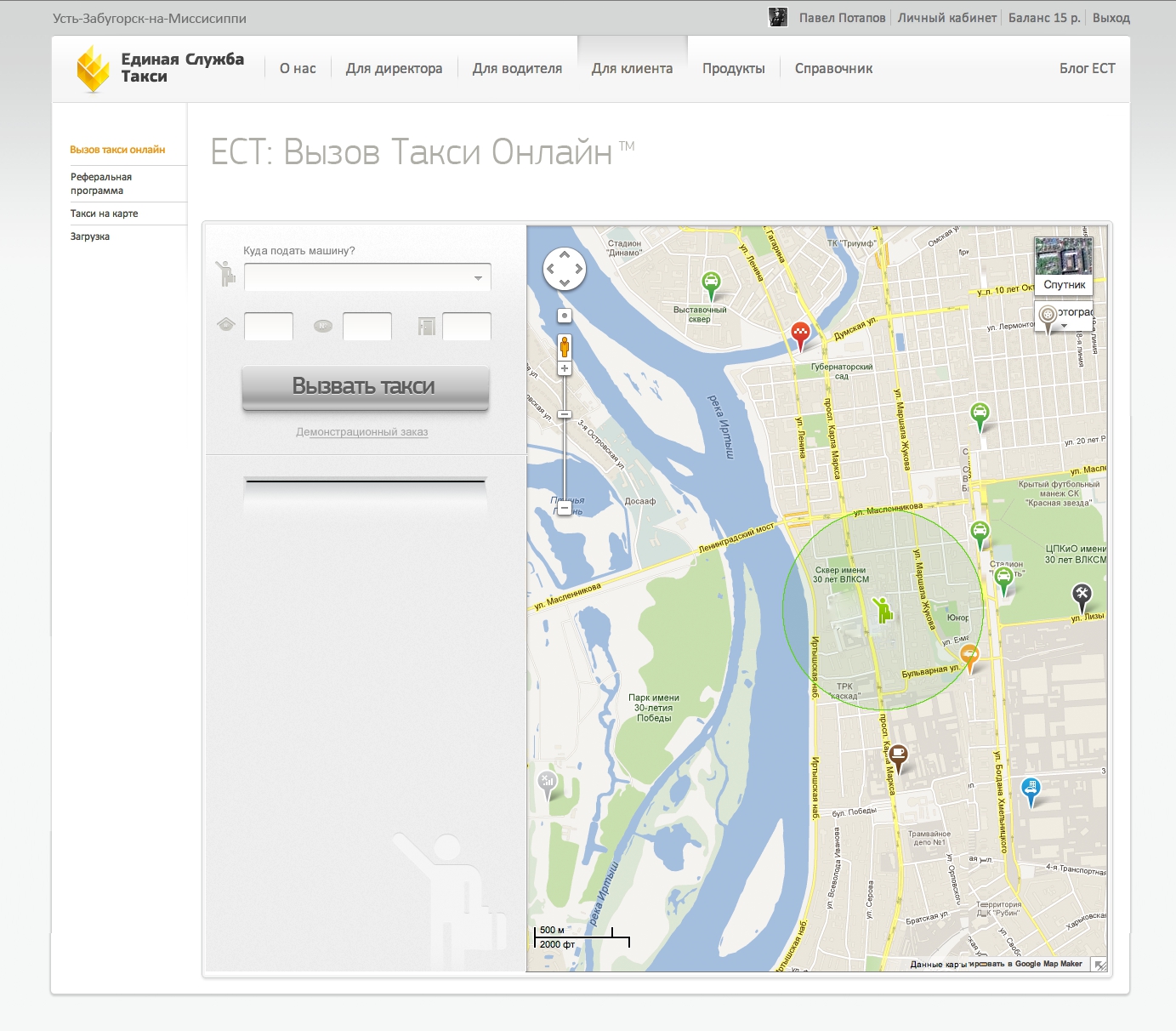Click the map corner expand icon
The image size is (1176, 1031).
[1099, 965]
